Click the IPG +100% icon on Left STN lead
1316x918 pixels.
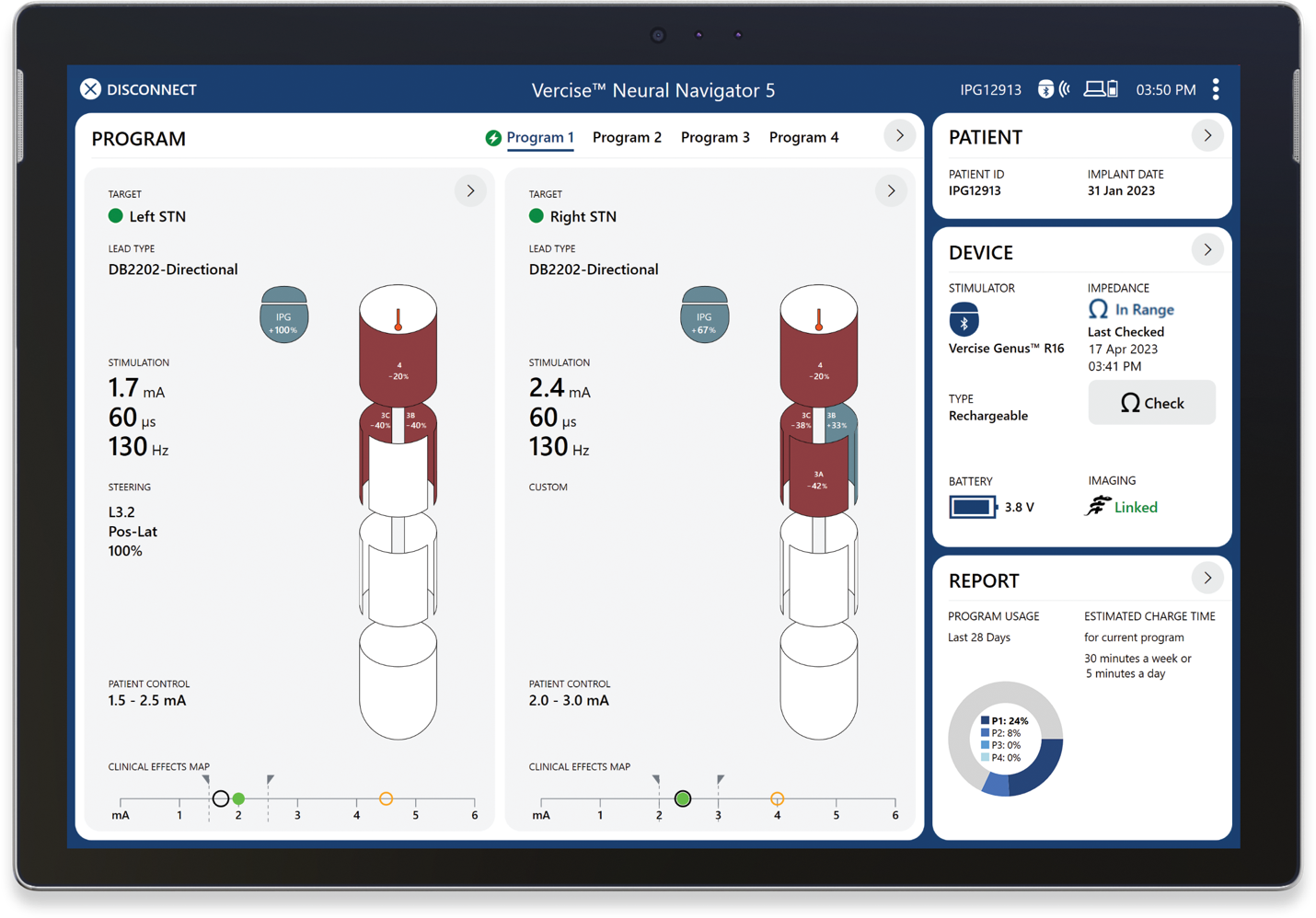283,314
